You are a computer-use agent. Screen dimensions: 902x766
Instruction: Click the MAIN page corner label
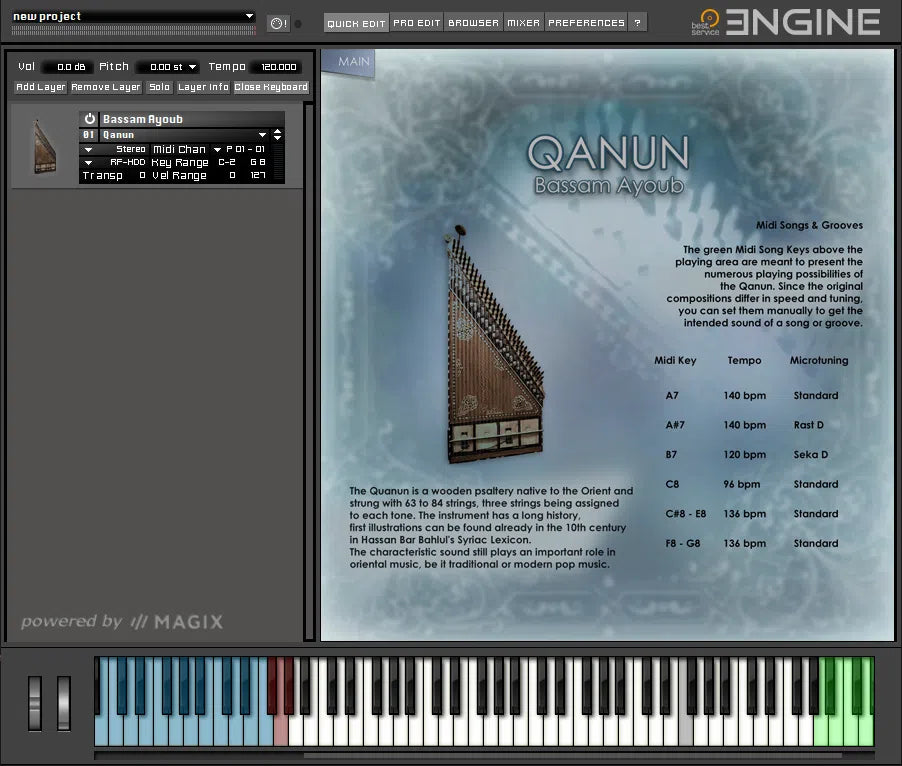(x=352, y=62)
